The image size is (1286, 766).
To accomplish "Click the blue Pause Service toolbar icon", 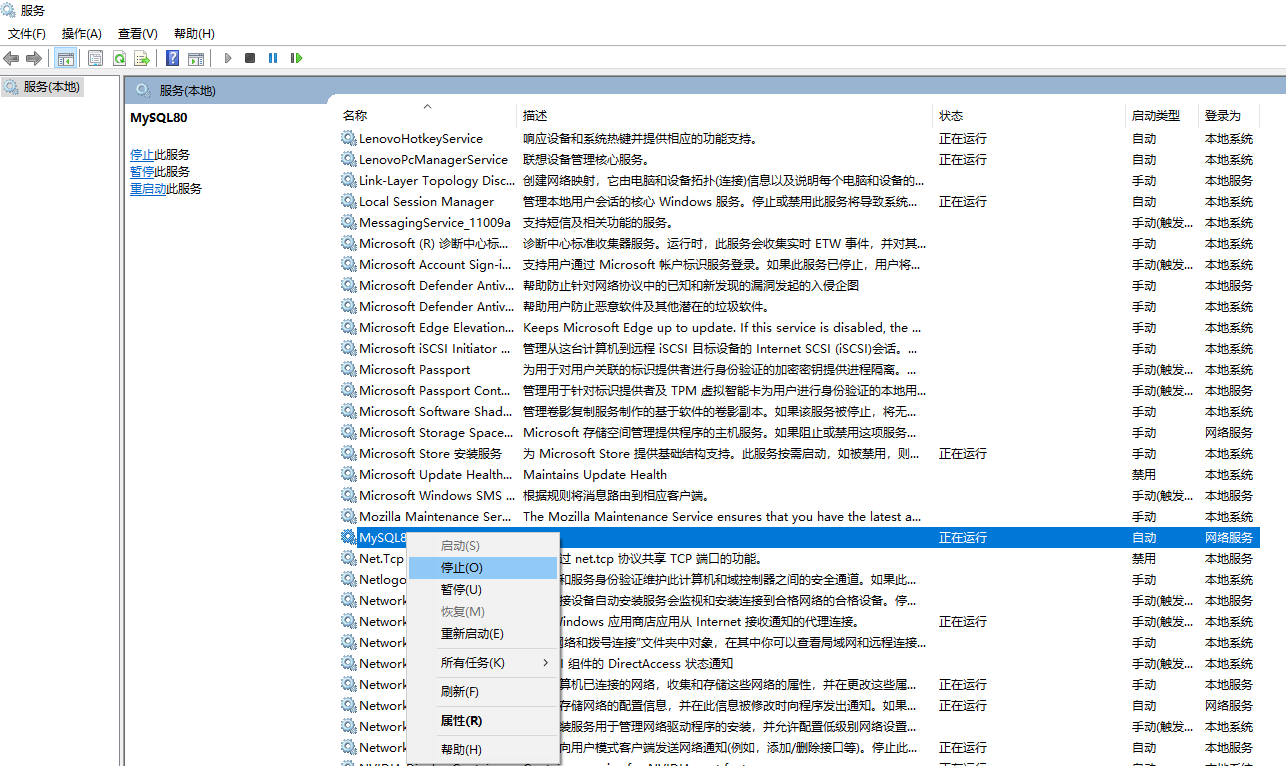I will click(x=273, y=58).
